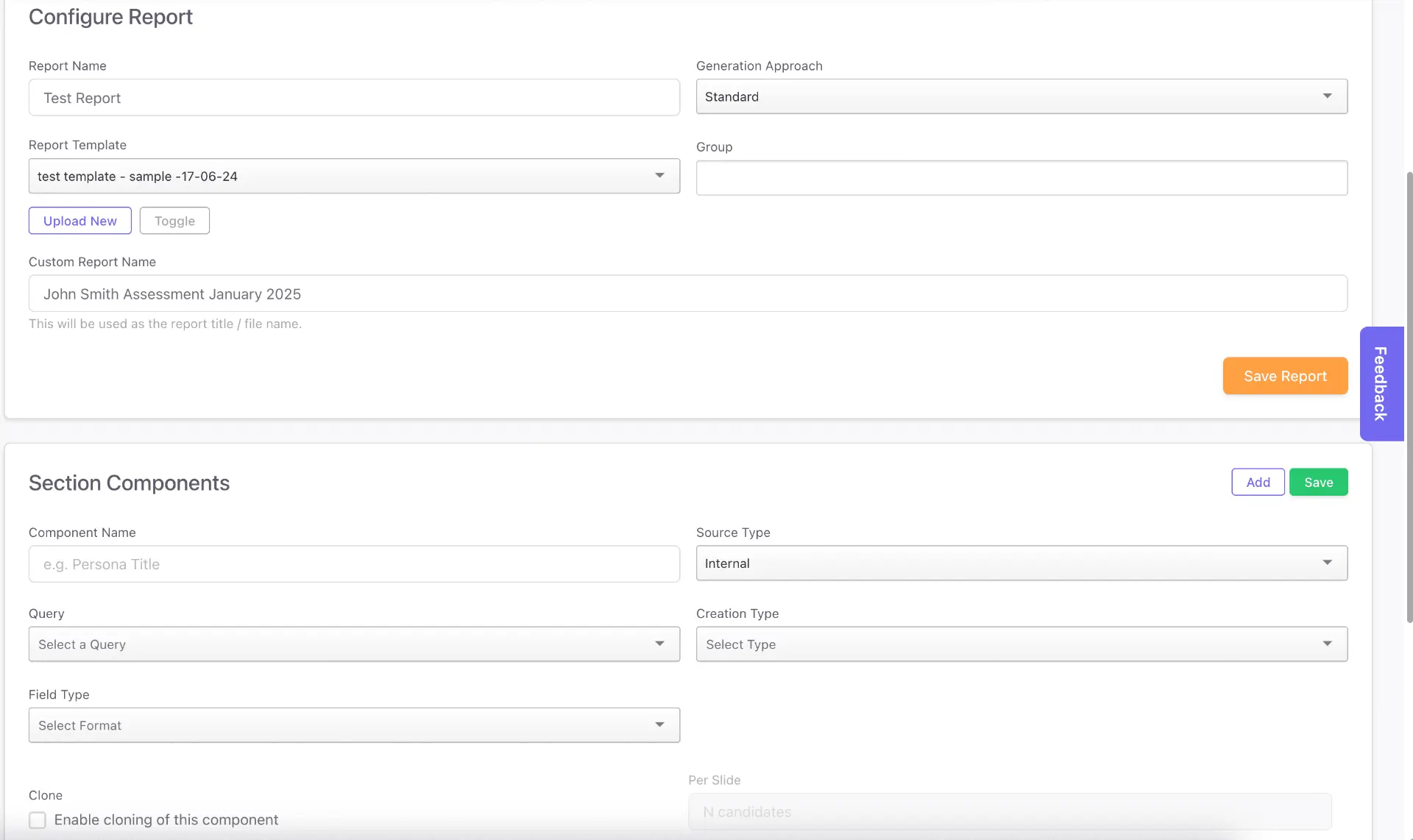Open the Generation Approach dropdown
The image size is (1413, 840).
(1021, 96)
